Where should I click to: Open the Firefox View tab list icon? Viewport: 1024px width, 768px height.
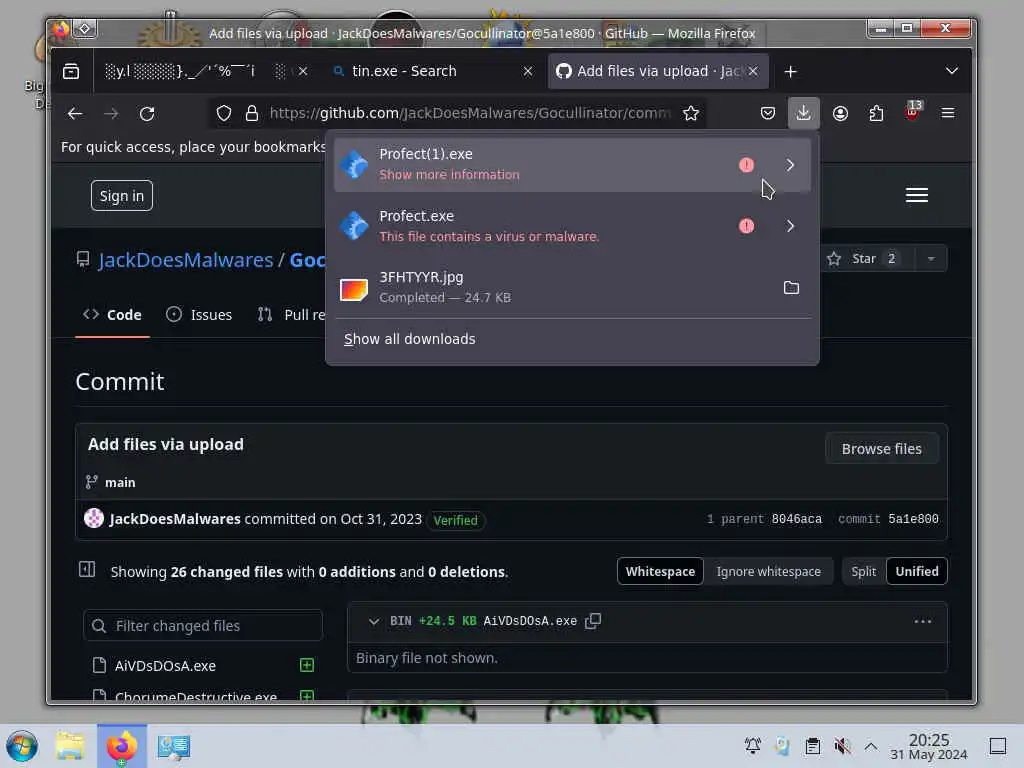pyautogui.click(x=71, y=71)
